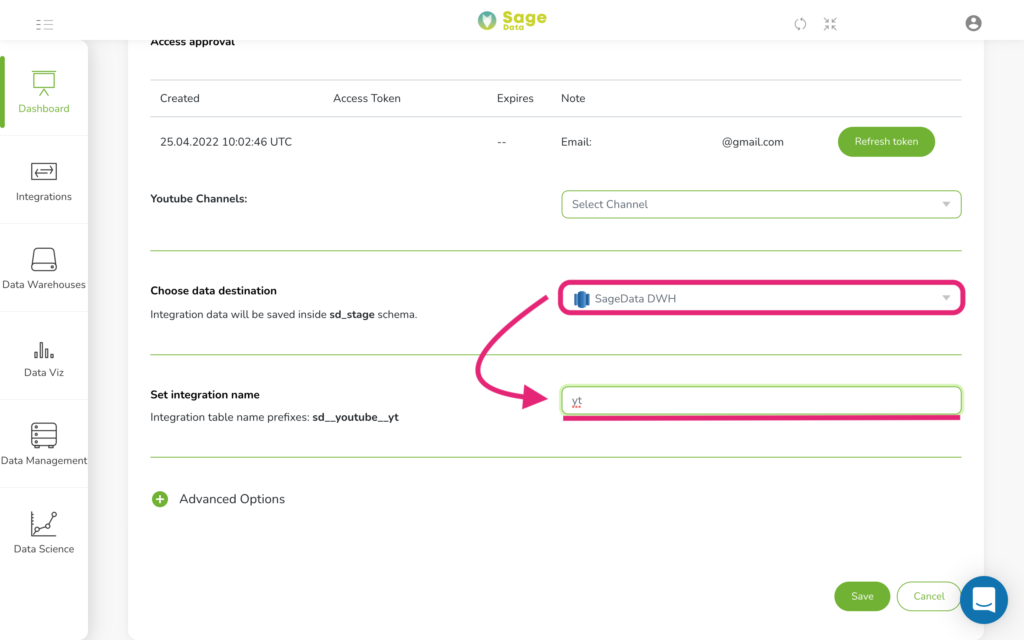Go to the Integrations menu label
Image resolution: width=1024 pixels, height=640 pixels.
pyautogui.click(x=44, y=197)
